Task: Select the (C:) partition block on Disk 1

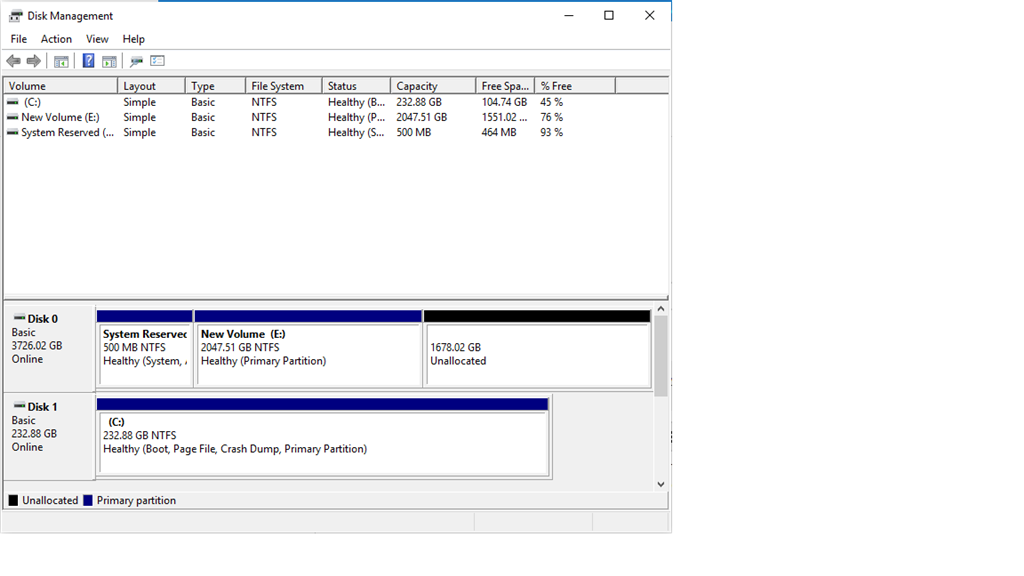Action: click(323, 437)
